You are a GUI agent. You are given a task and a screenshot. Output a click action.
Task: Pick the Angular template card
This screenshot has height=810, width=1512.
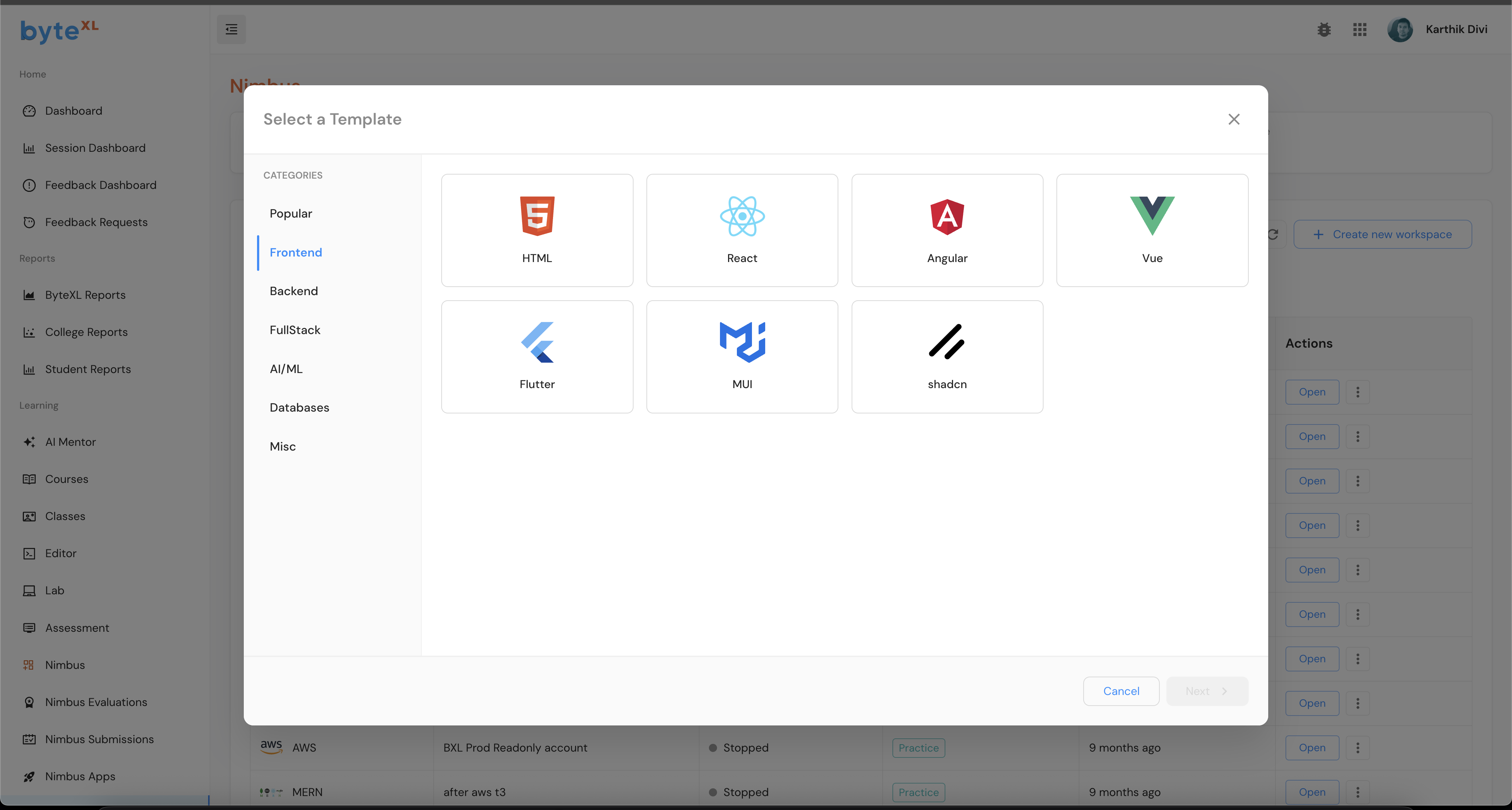pos(947,230)
